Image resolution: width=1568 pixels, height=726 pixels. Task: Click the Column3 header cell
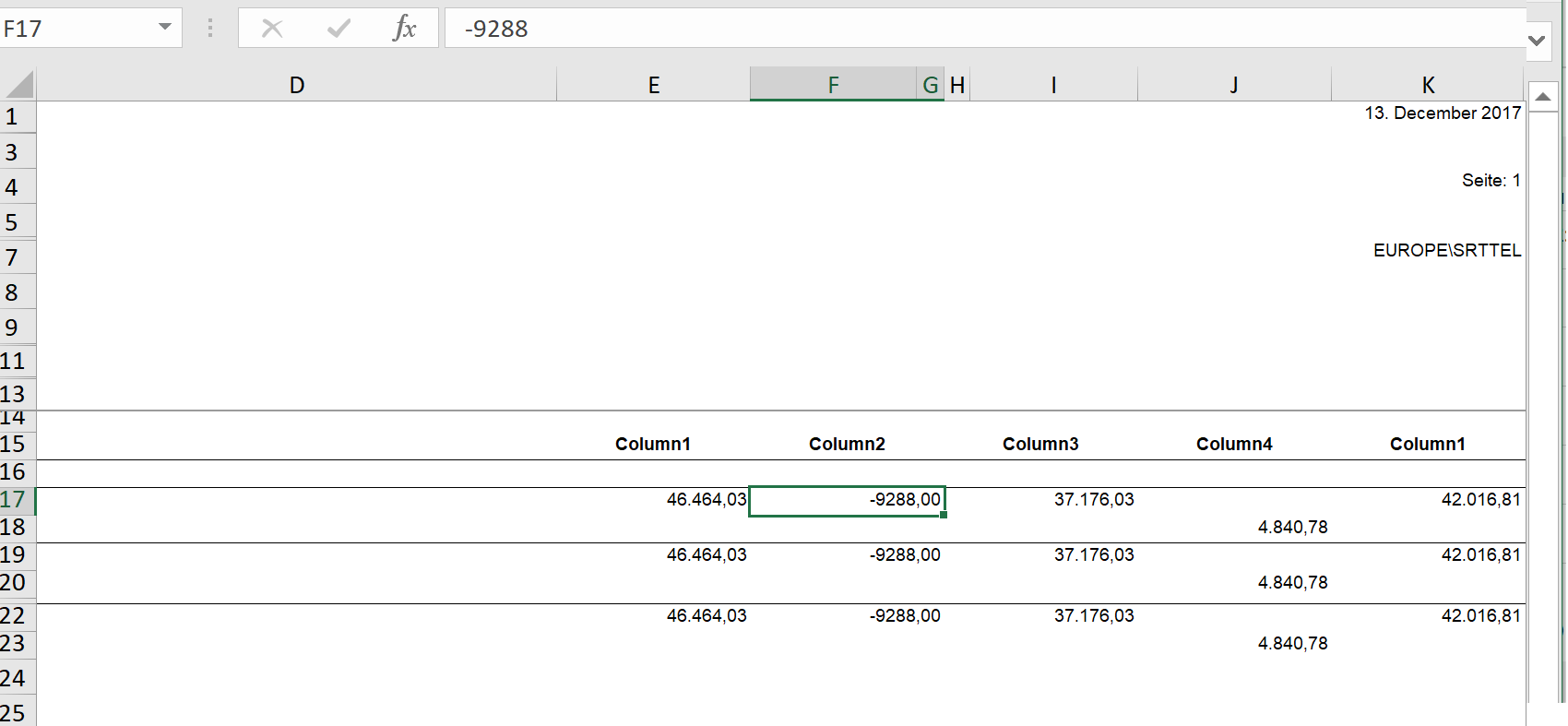point(1040,445)
